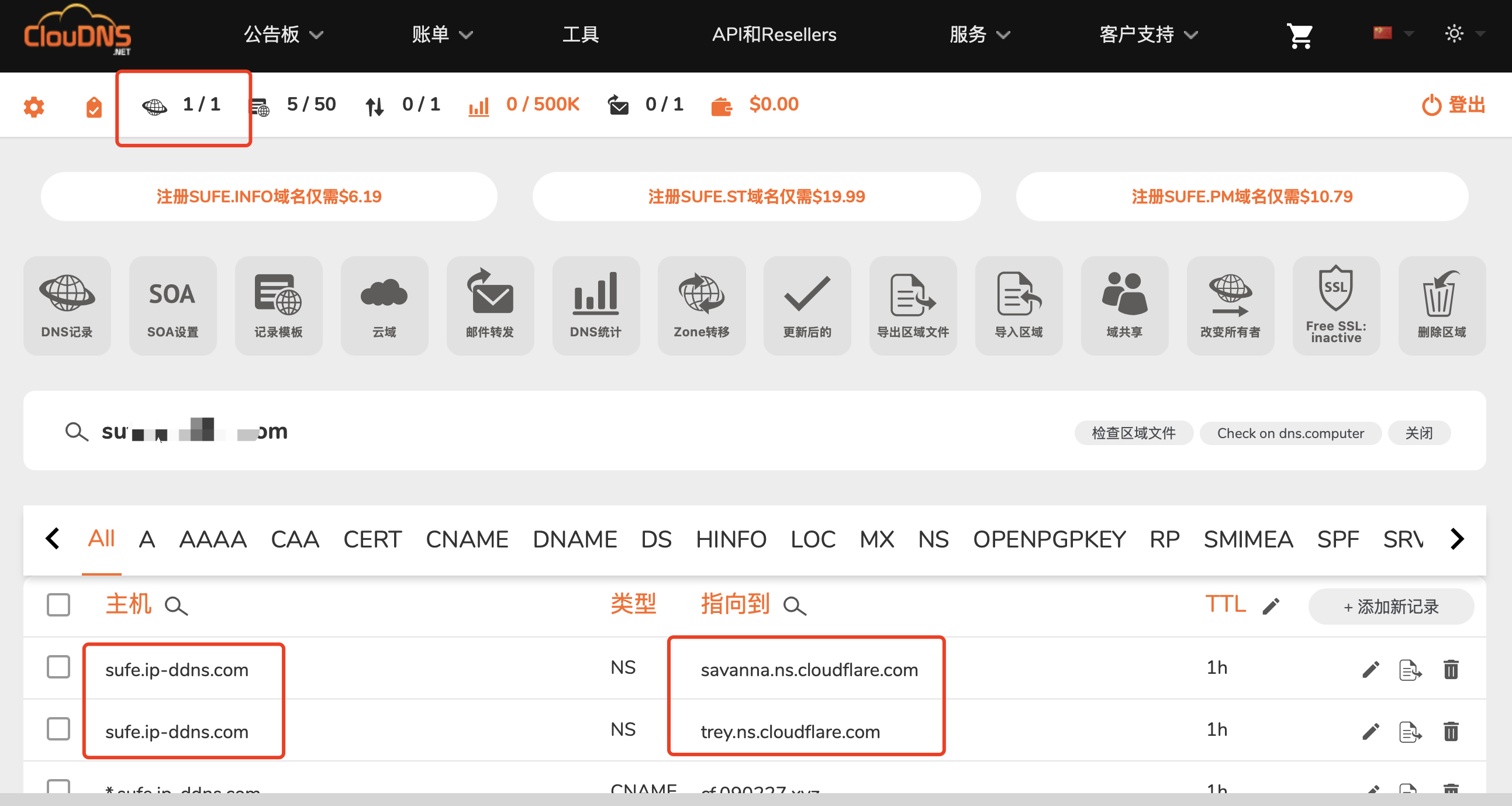Select the Zone转移 transfer icon
This screenshot has width=1512, height=806.
point(701,305)
